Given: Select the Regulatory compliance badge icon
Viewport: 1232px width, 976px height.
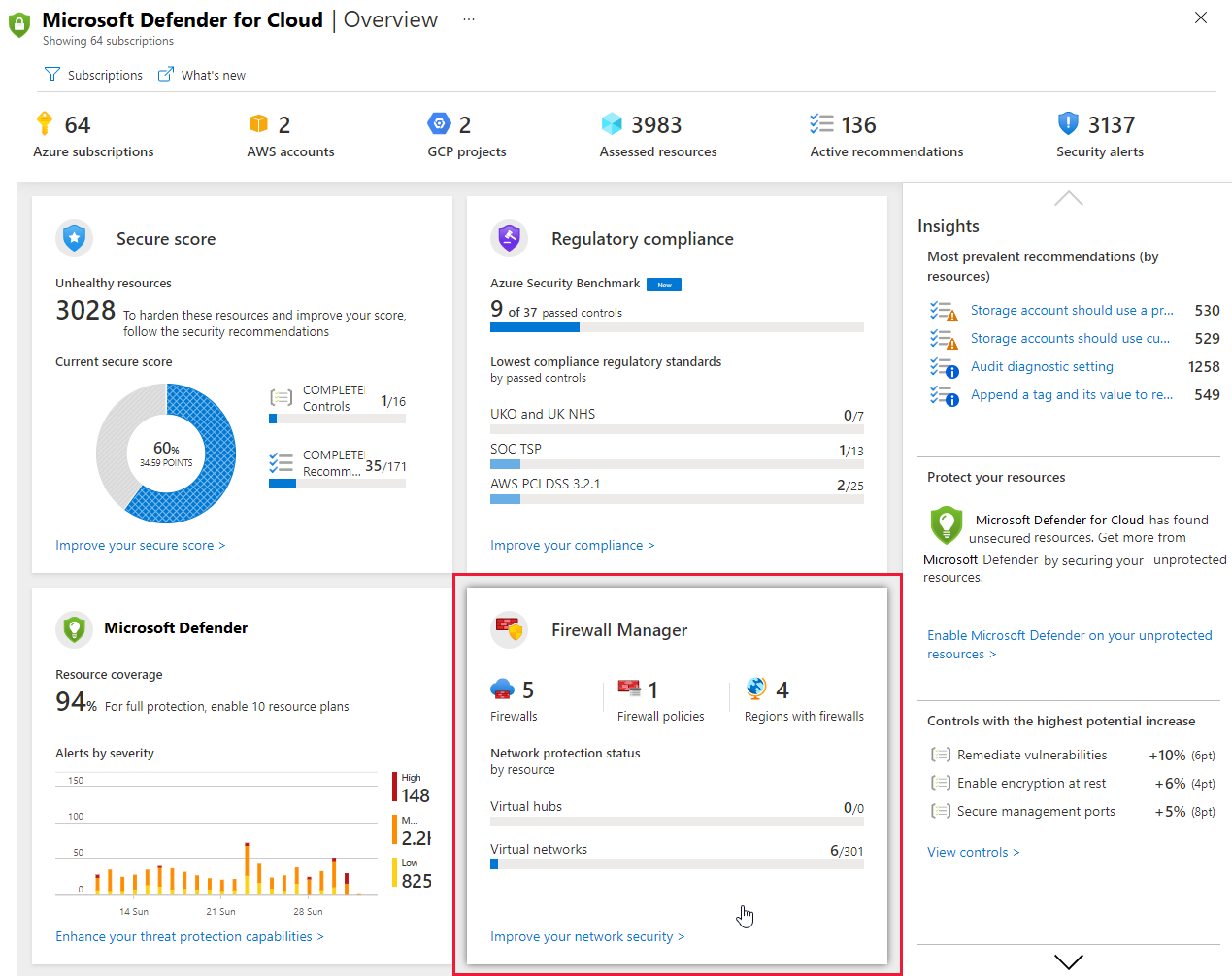Looking at the screenshot, I should click(x=510, y=238).
